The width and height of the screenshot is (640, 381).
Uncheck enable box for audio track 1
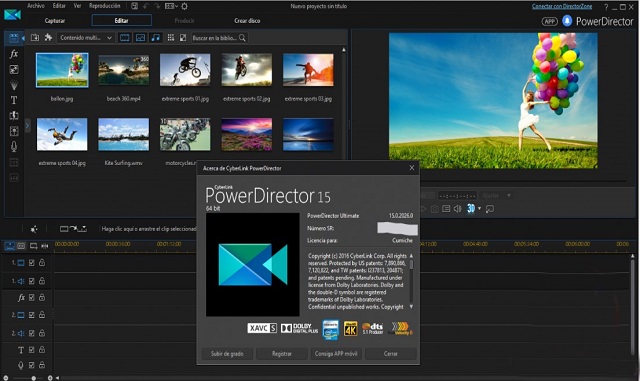[x=32, y=281]
